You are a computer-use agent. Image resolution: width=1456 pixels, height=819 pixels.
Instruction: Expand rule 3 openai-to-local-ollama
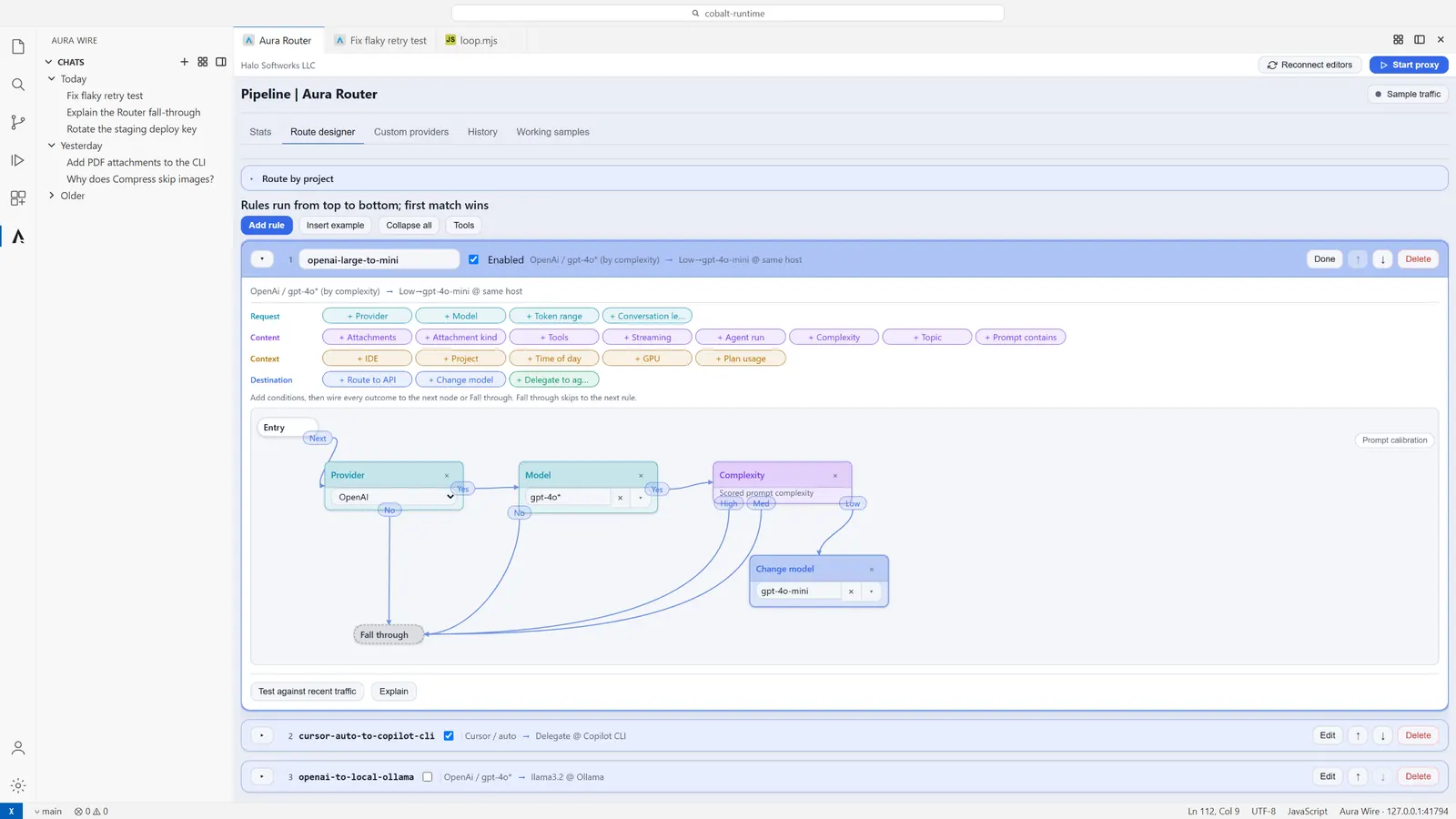coord(262,776)
